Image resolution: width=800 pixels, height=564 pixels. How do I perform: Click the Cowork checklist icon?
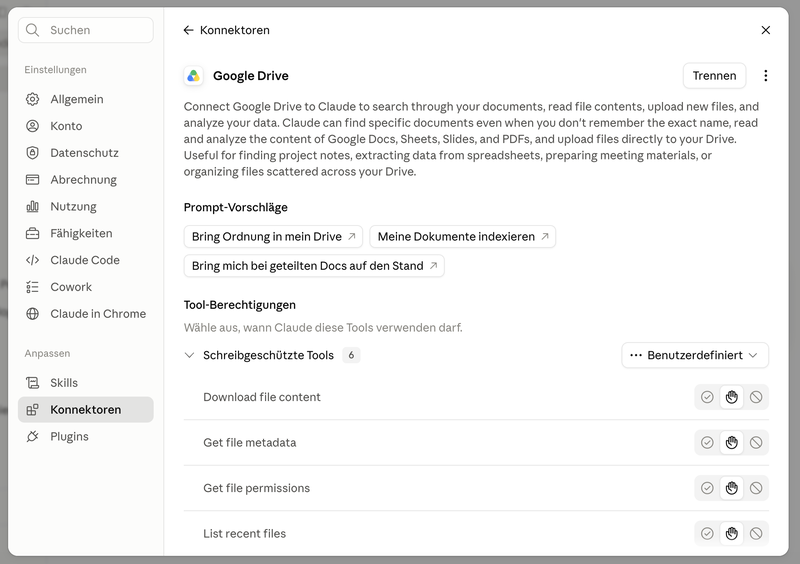pyautogui.click(x=32, y=287)
